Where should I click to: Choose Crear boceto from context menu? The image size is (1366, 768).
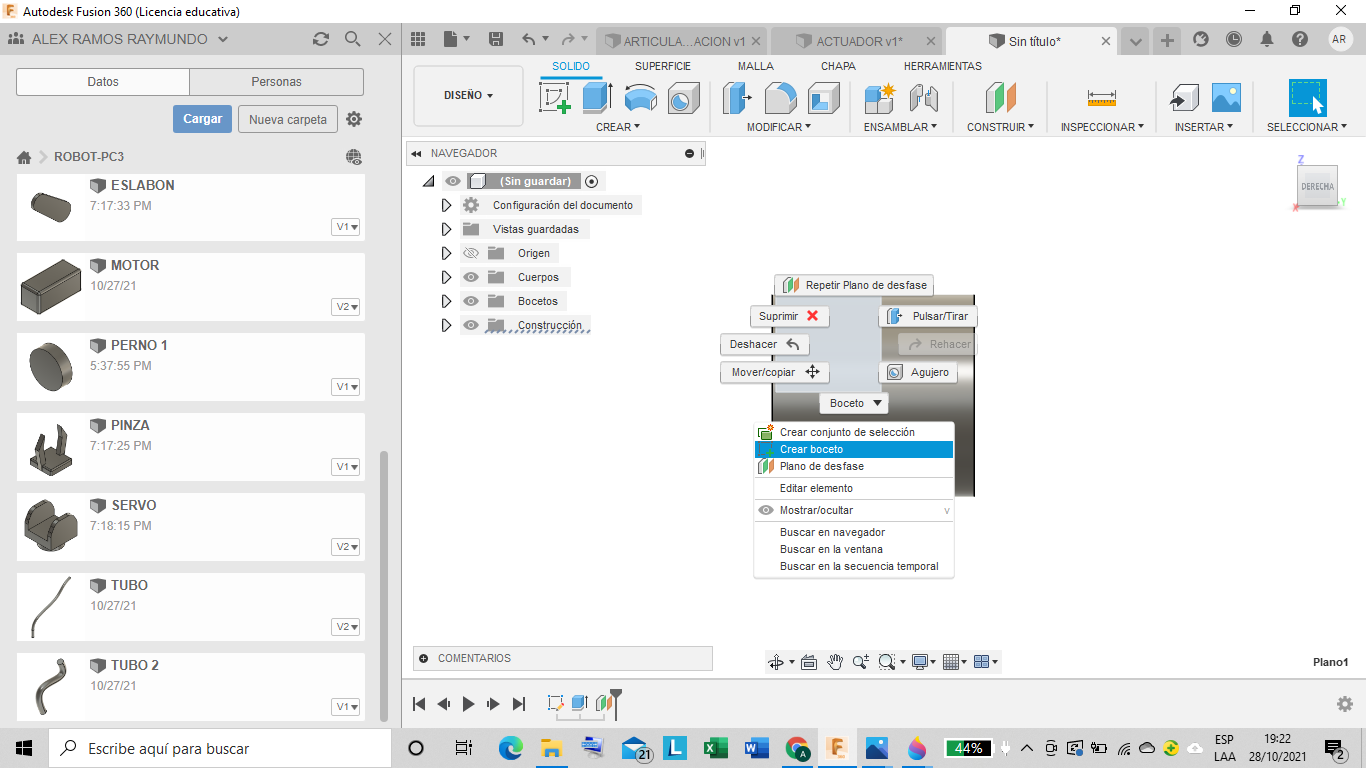click(x=854, y=449)
